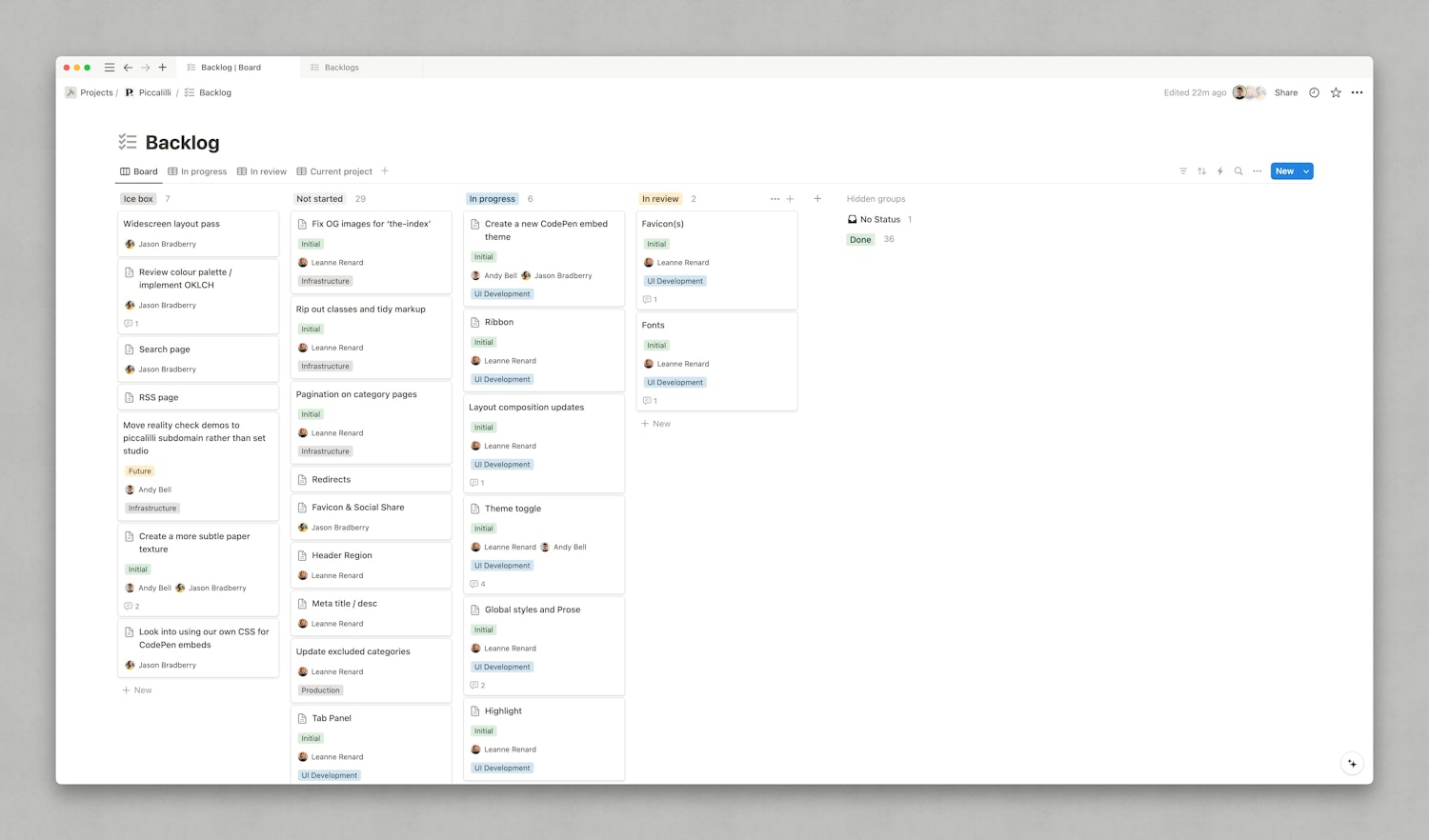Viewport: 1429px width, 840px height.
Task: Expand the dropdown arrow beside the New button
Action: [1306, 171]
